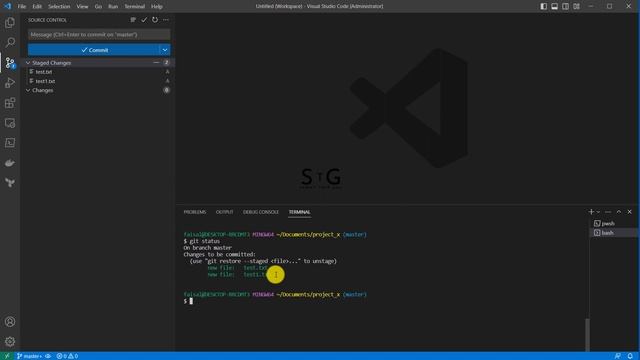The height and width of the screenshot is (360, 640).
Task: Switch to the Debug Console tab
Action: point(261,212)
